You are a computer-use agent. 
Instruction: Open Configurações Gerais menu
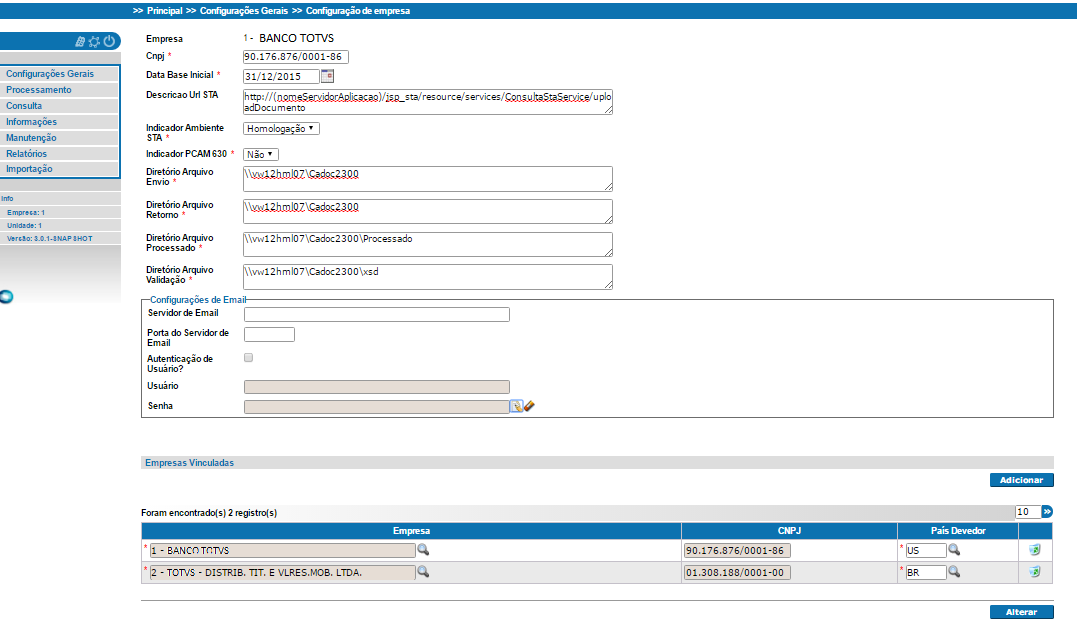60,73
